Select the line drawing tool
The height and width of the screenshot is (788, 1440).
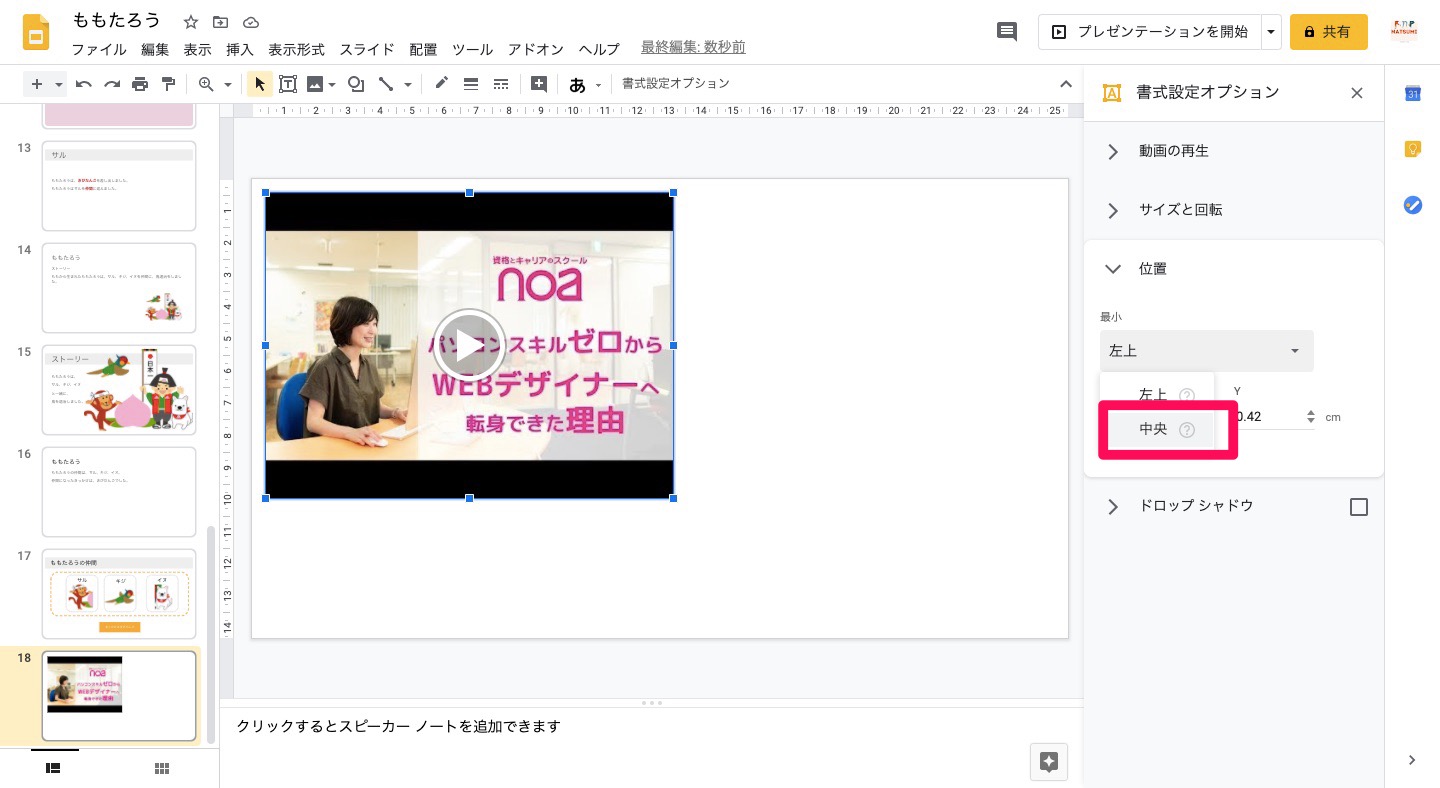[x=386, y=84]
